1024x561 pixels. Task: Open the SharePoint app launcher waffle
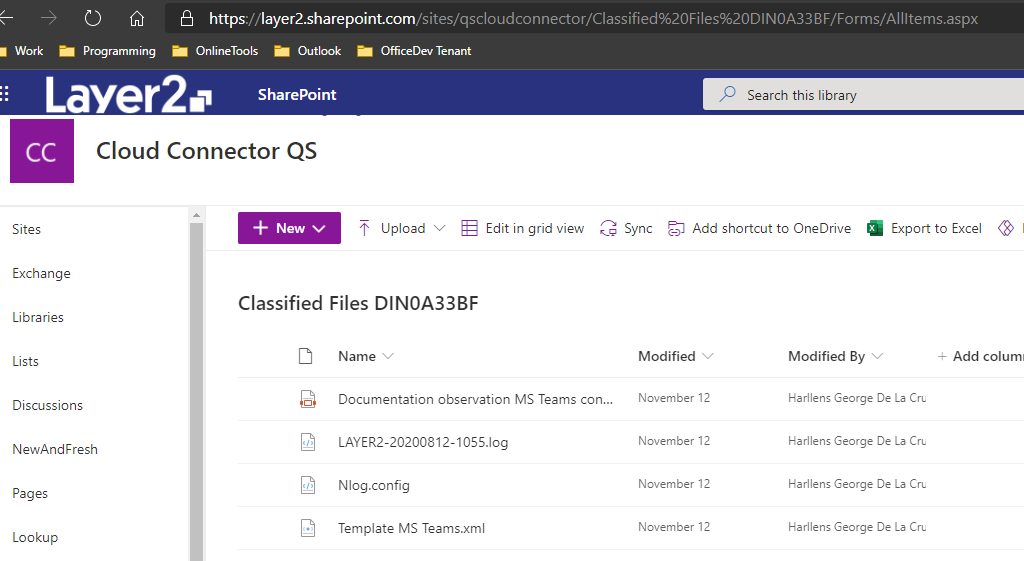point(5,94)
